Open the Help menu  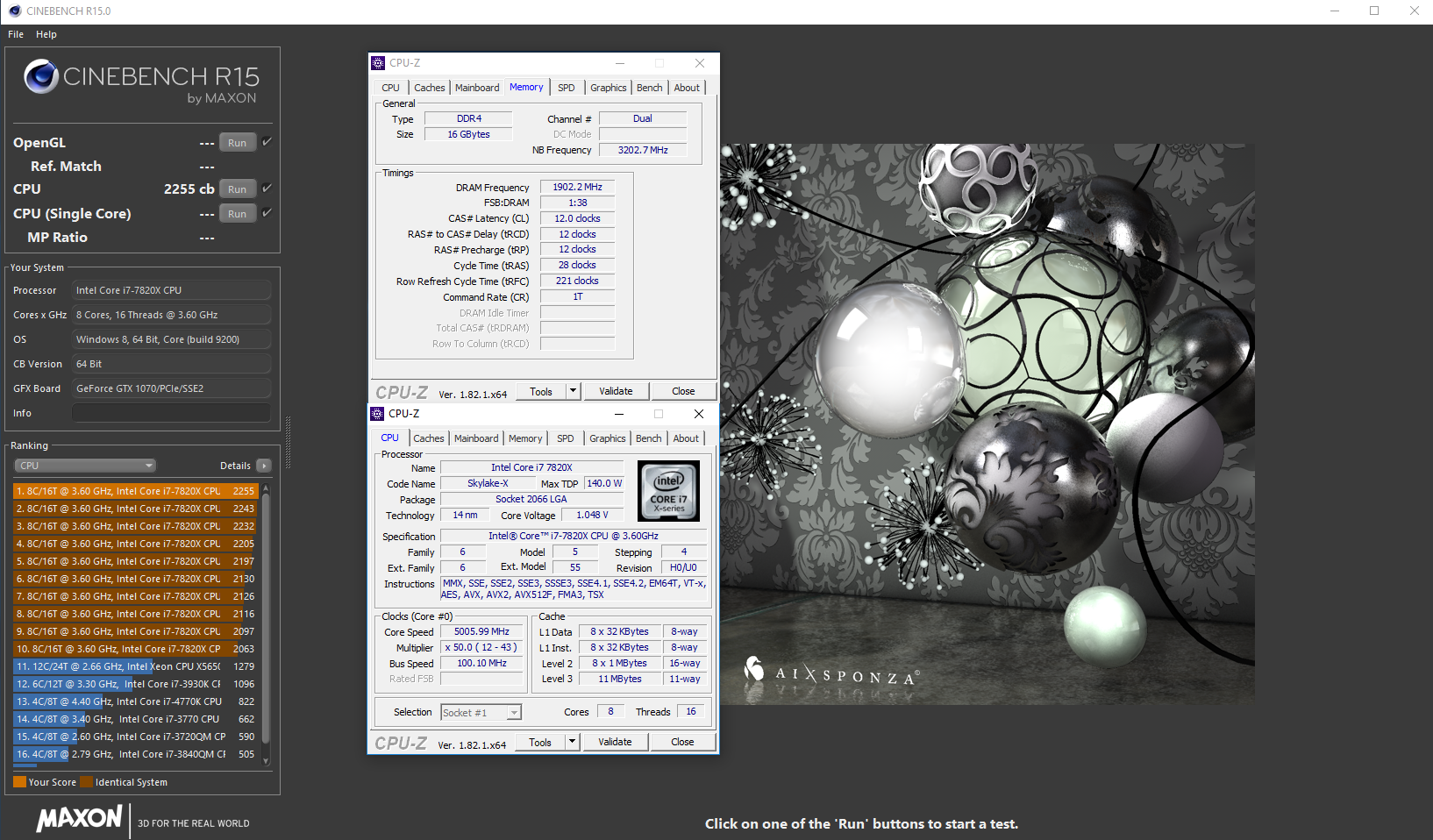pyautogui.click(x=46, y=34)
